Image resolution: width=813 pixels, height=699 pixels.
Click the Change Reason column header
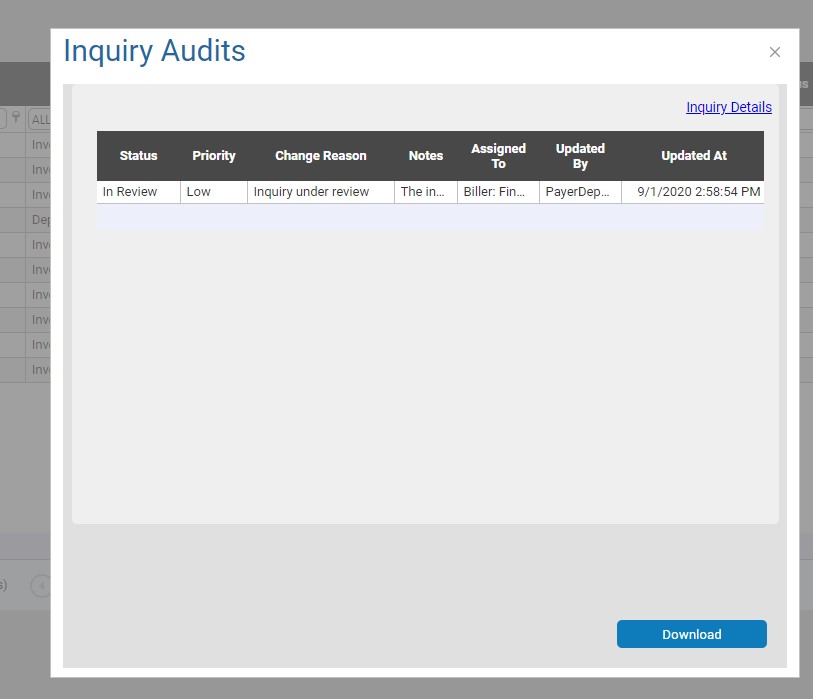320,156
